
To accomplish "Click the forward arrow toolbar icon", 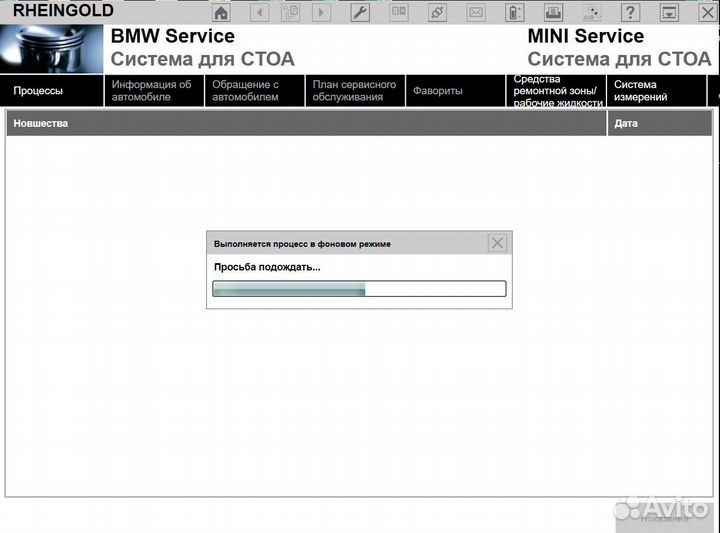I will pyautogui.click(x=321, y=12).
